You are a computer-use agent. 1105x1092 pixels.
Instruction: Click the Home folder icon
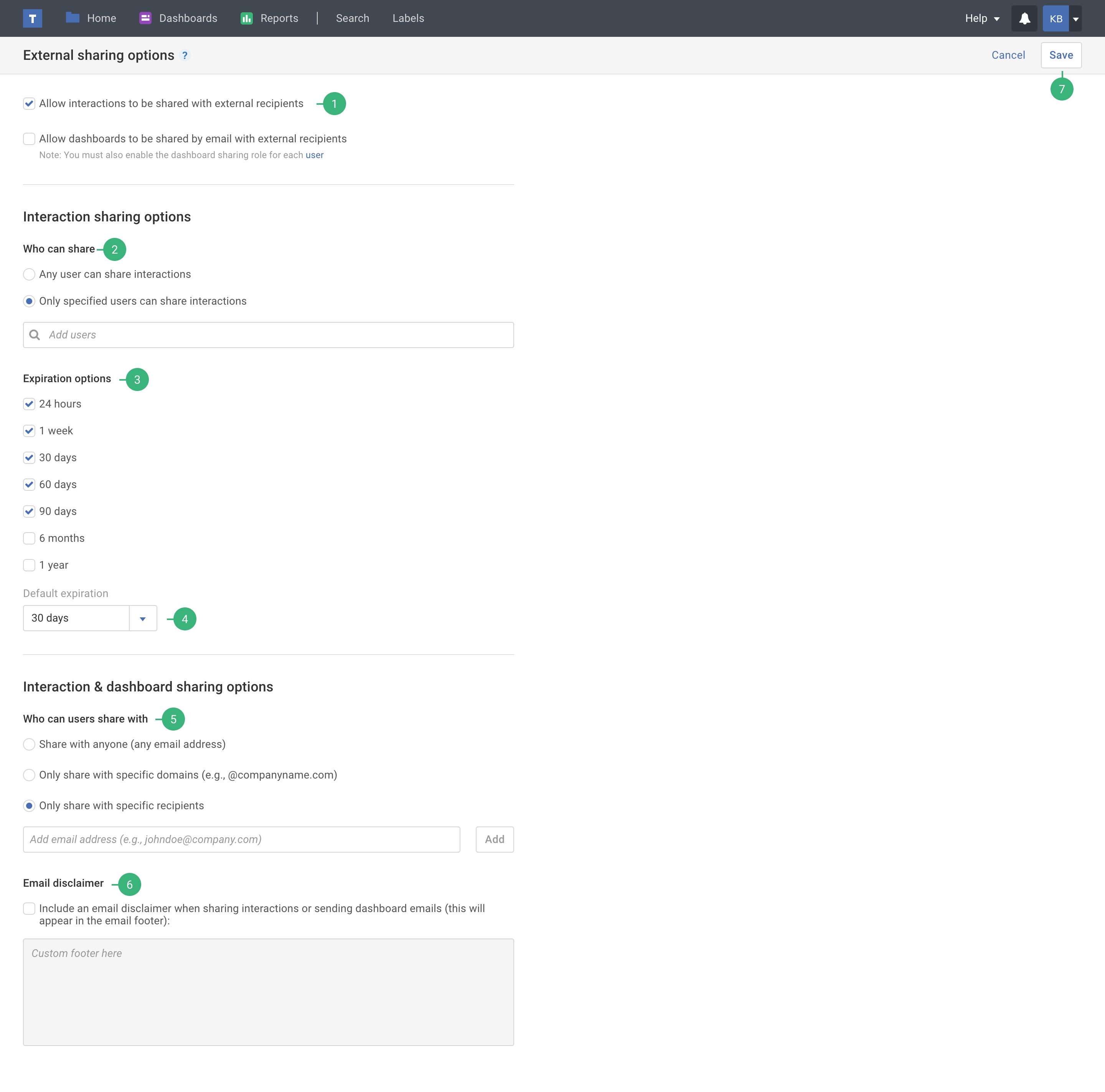point(73,18)
